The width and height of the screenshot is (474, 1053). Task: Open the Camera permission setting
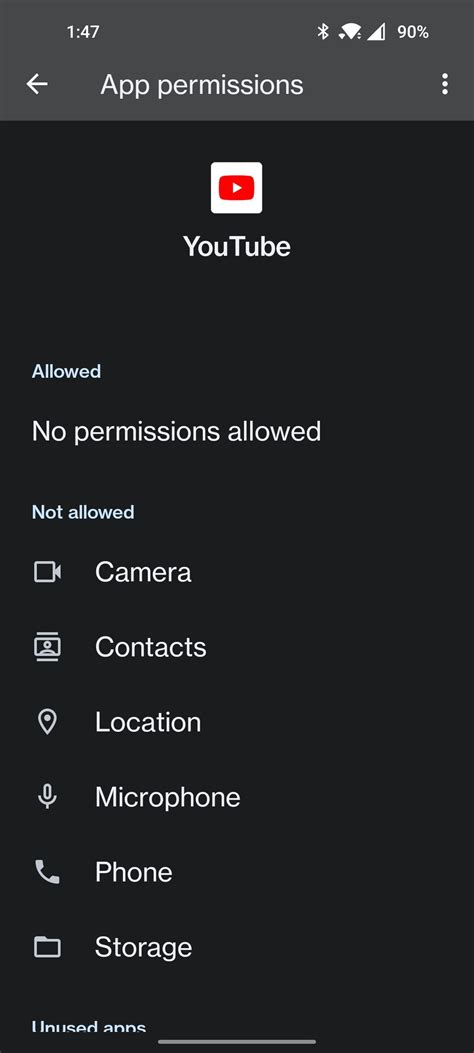237,572
